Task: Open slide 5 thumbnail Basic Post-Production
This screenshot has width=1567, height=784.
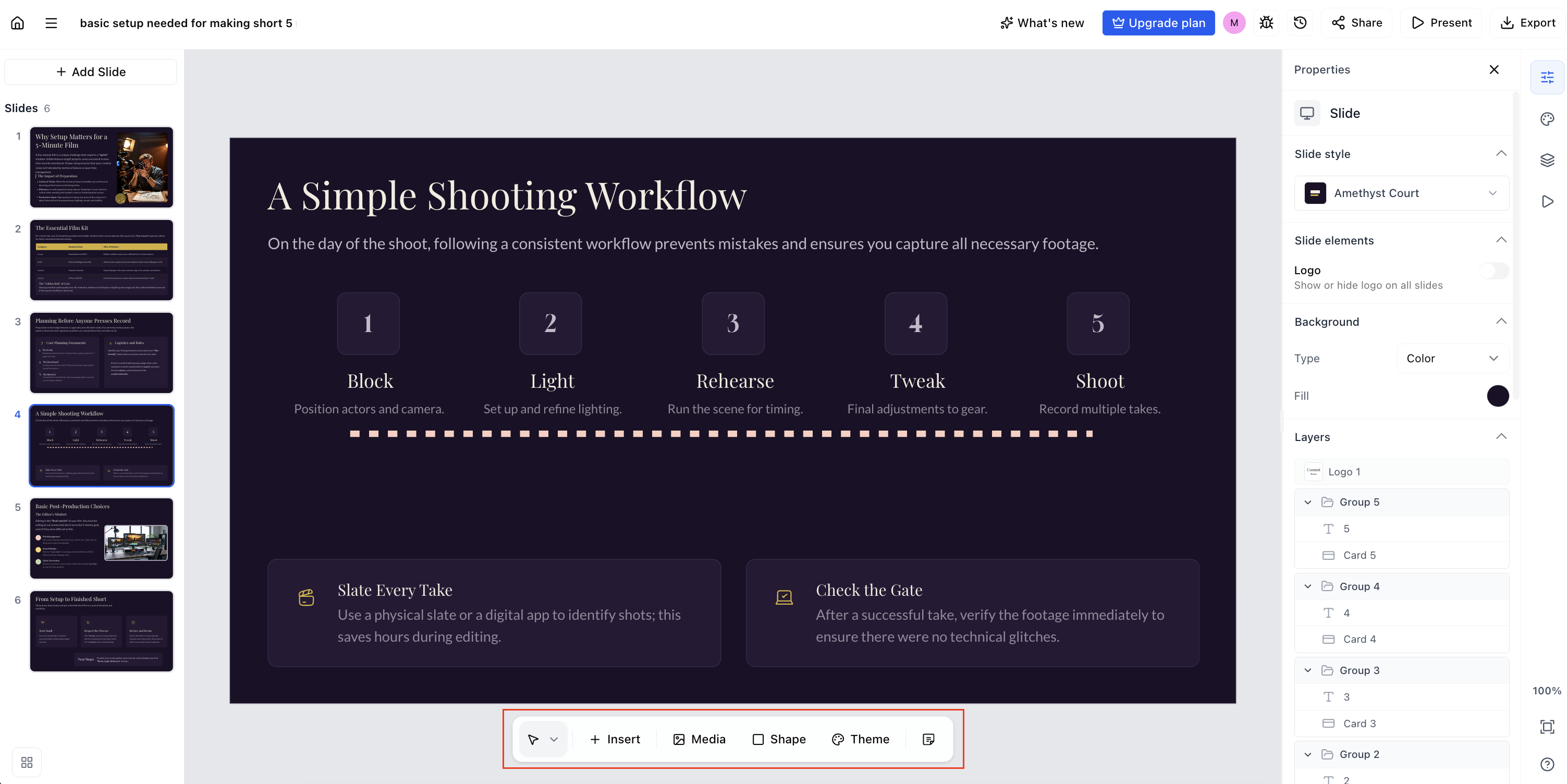Action: (x=102, y=538)
